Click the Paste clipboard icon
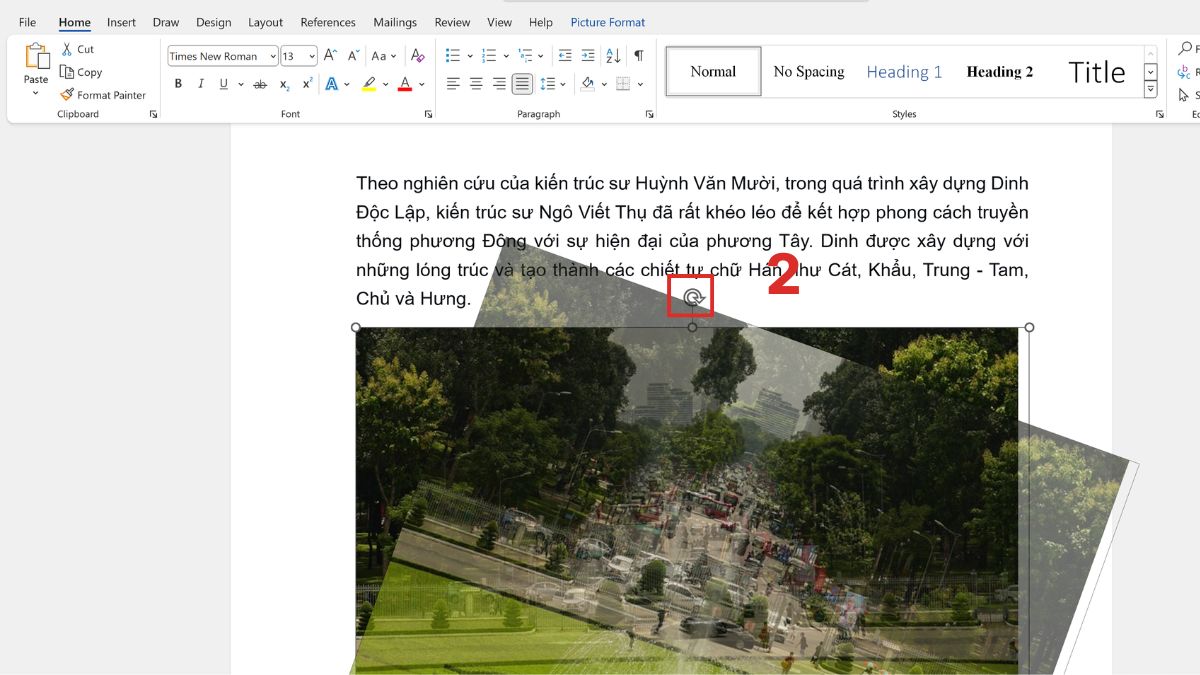The width and height of the screenshot is (1200, 675). click(x=36, y=57)
